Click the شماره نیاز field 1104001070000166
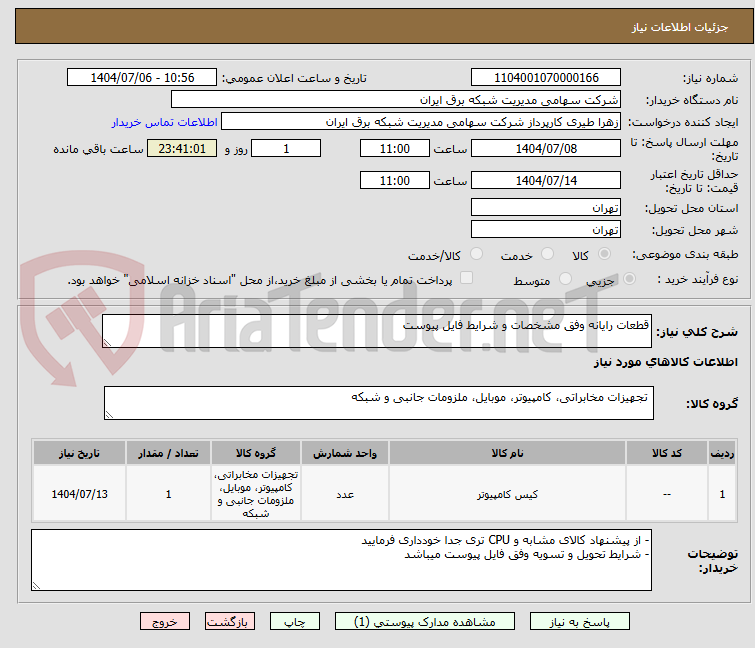Viewport: 755px width, 648px height. pos(546,78)
